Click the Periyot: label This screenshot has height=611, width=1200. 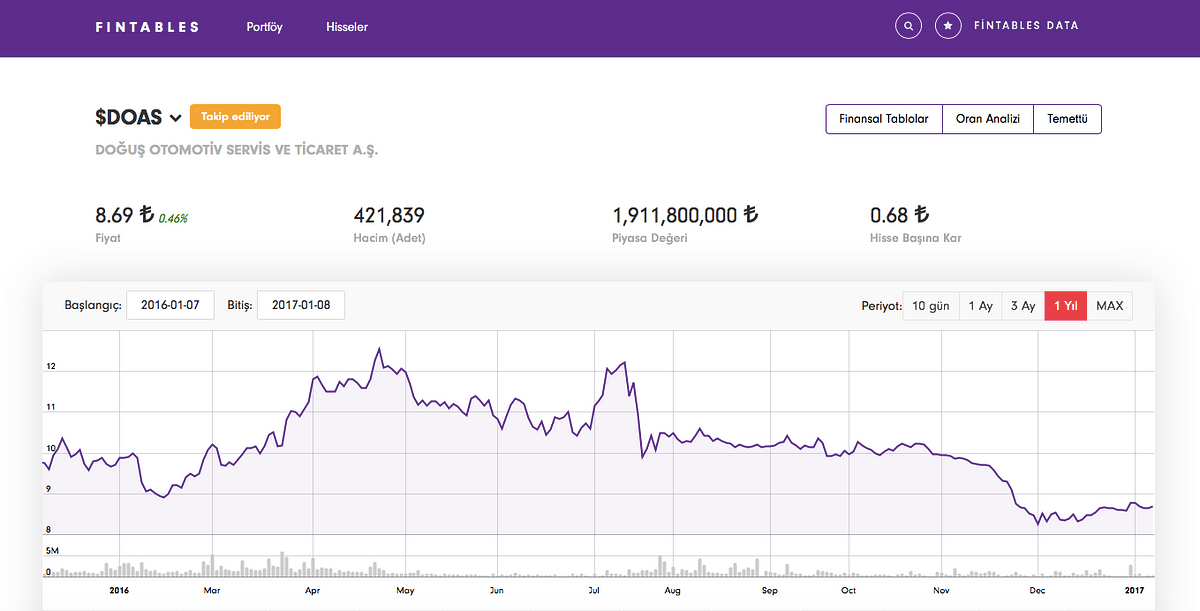[880, 306]
